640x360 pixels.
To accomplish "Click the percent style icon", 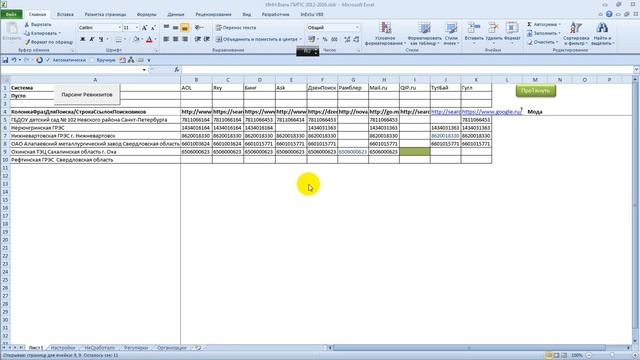I will [x=325, y=39].
